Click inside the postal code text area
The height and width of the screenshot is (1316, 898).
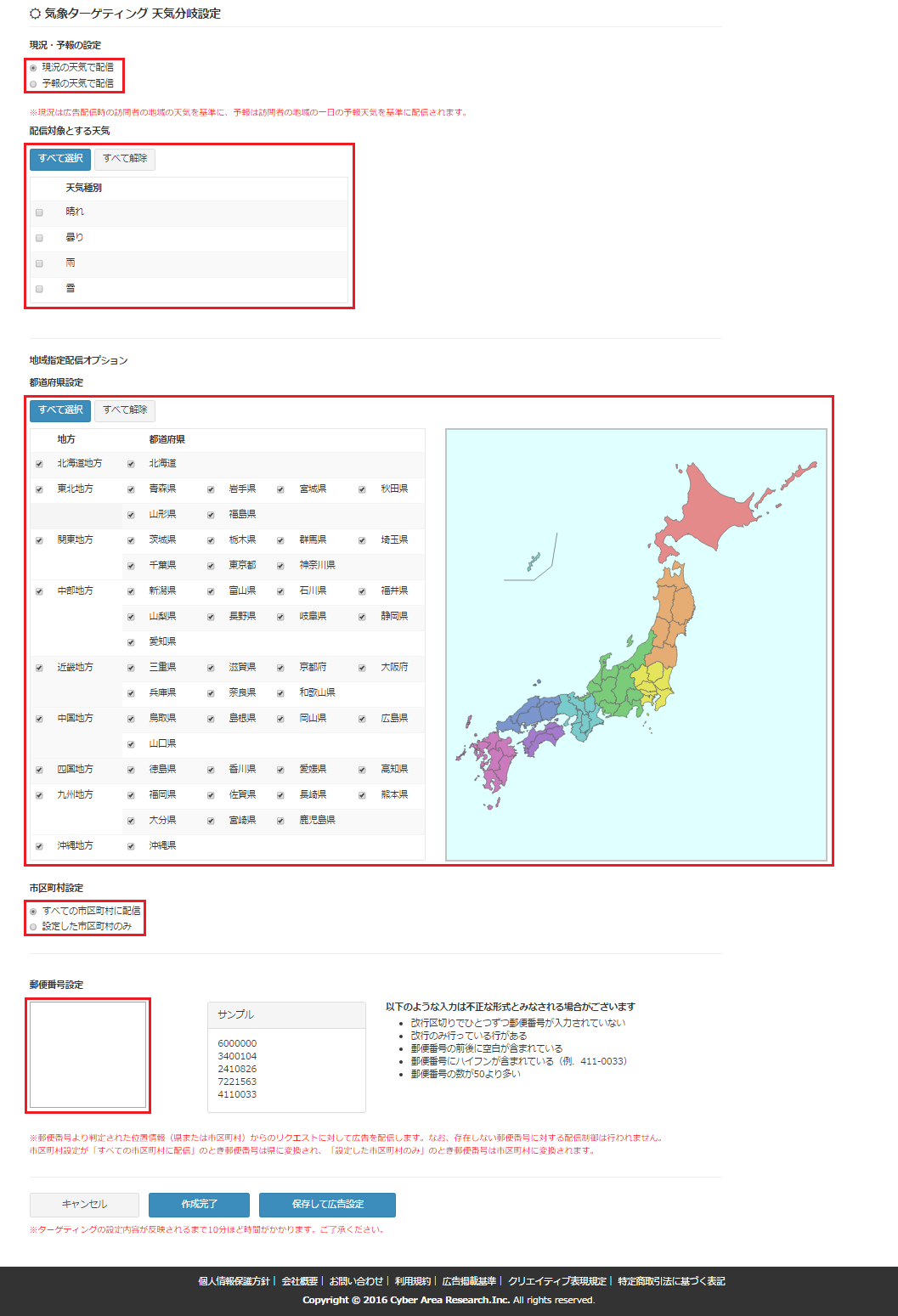[88, 1054]
